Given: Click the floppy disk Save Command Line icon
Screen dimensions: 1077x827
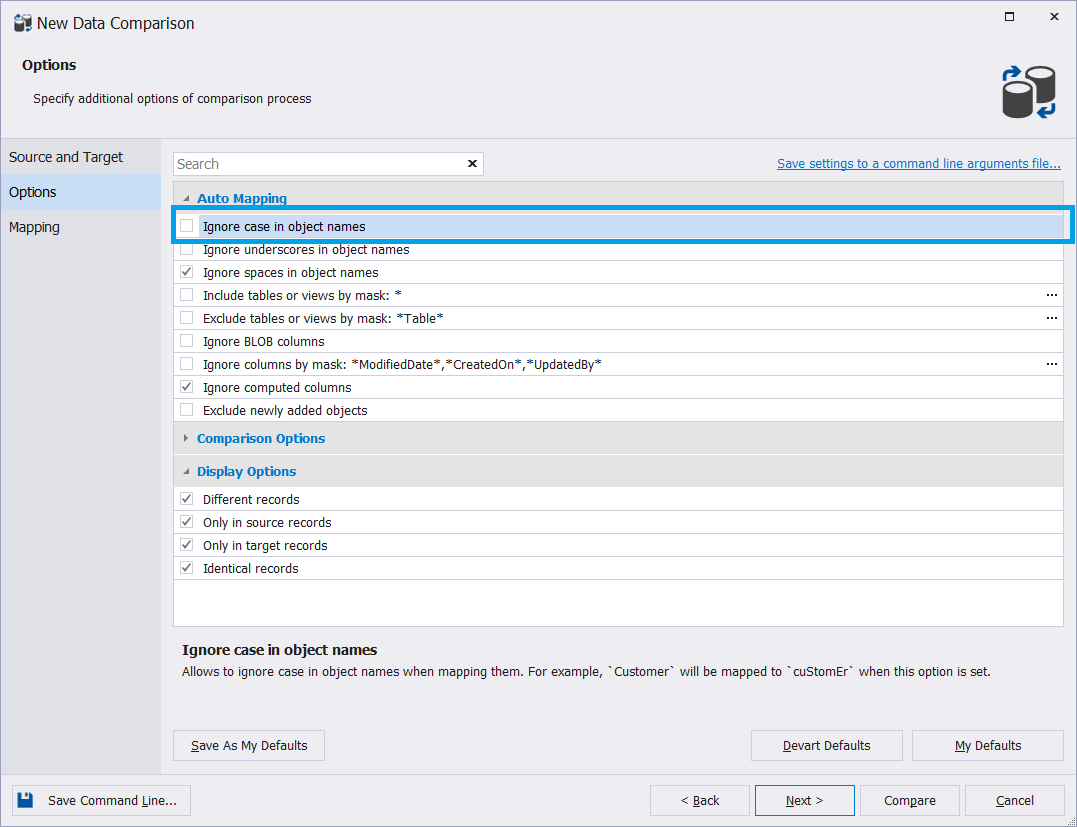Looking at the screenshot, I should pos(25,800).
